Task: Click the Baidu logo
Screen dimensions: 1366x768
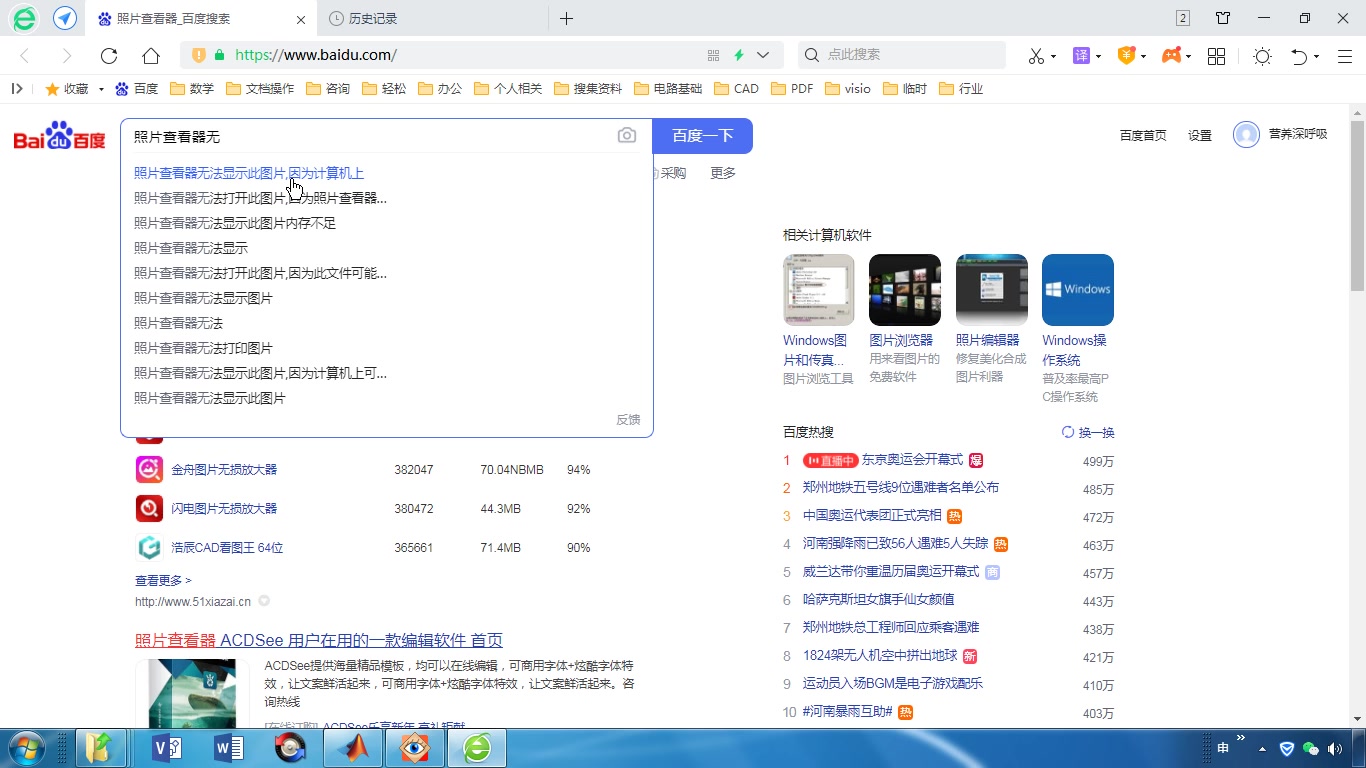Action: [59, 136]
